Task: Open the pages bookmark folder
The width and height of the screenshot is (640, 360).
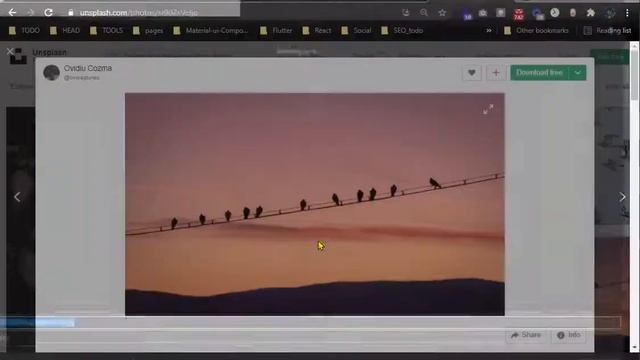Action: [148, 31]
